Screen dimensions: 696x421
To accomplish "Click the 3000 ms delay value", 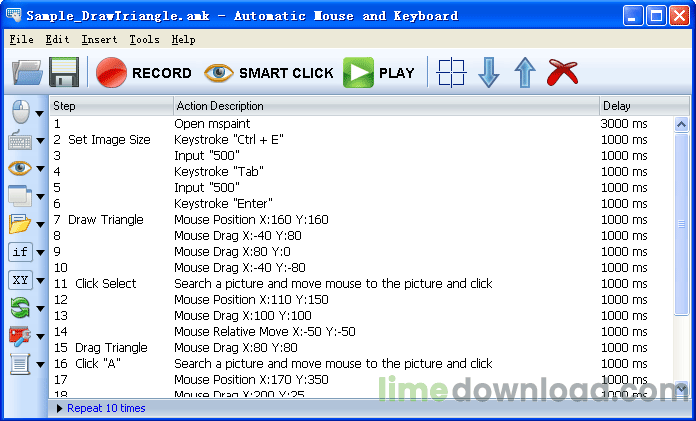I will (624, 123).
